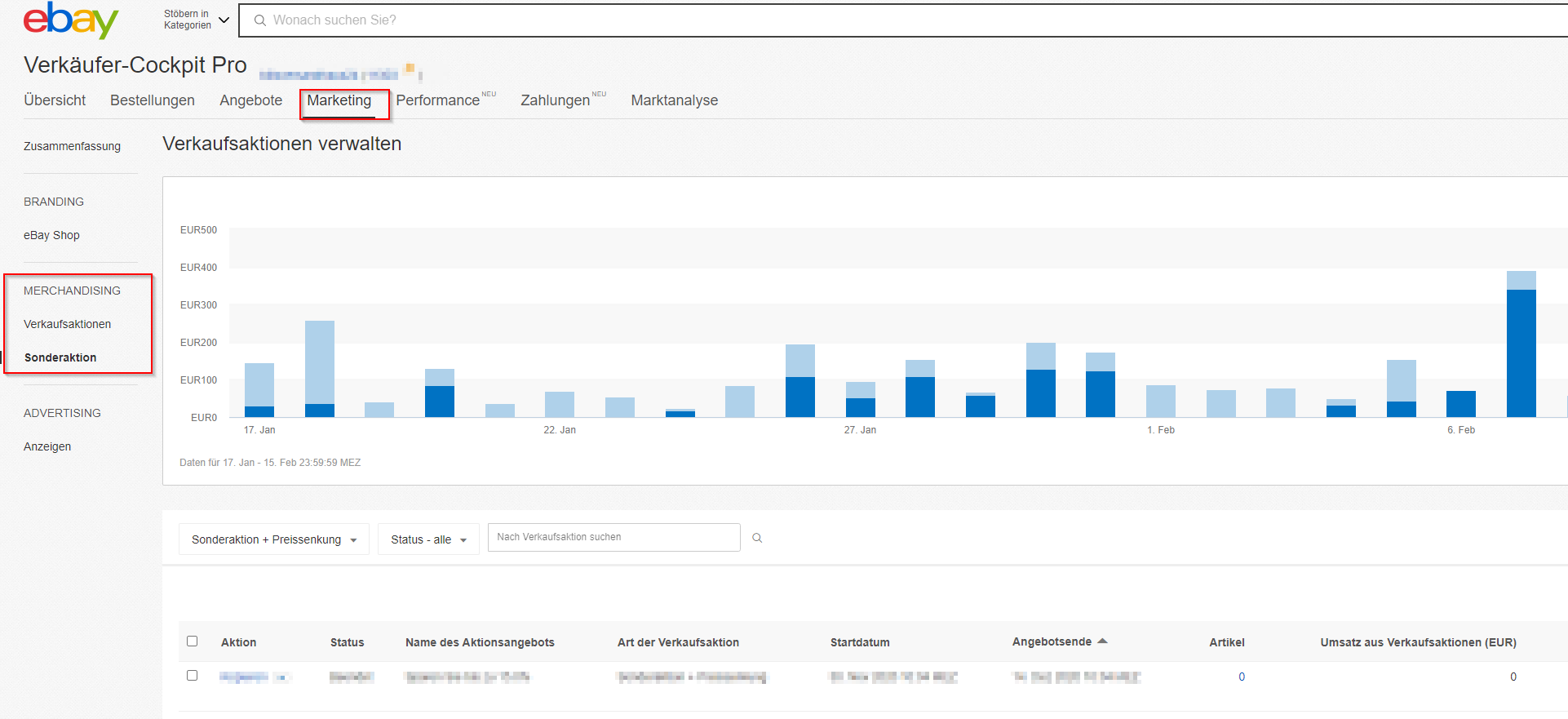Go to the Angebote tab
Image resolution: width=1568 pixels, height=719 pixels.
coord(250,100)
